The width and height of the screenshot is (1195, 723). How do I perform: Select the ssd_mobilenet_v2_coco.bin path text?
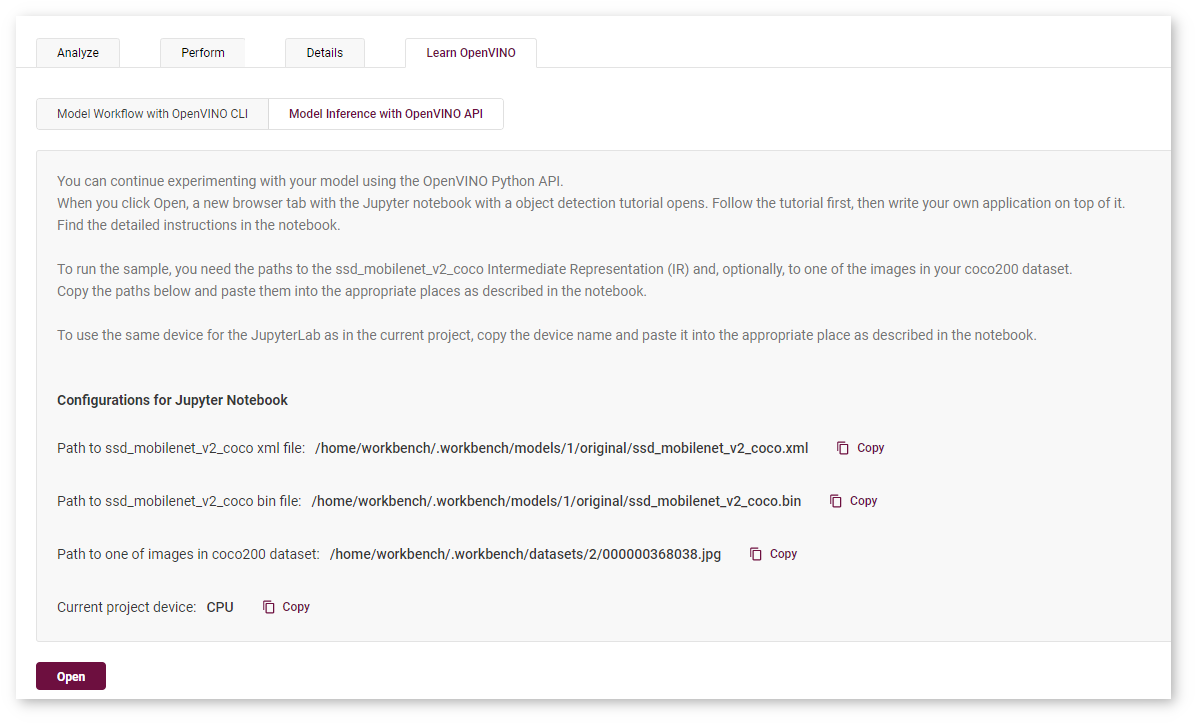point(556,501)
